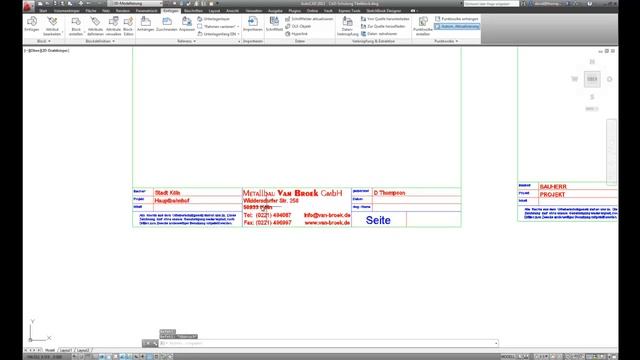The width and height of the screenshot is (640, 360).
Task: Click the Einfügen block insert icon
Action: click(32, 24)
